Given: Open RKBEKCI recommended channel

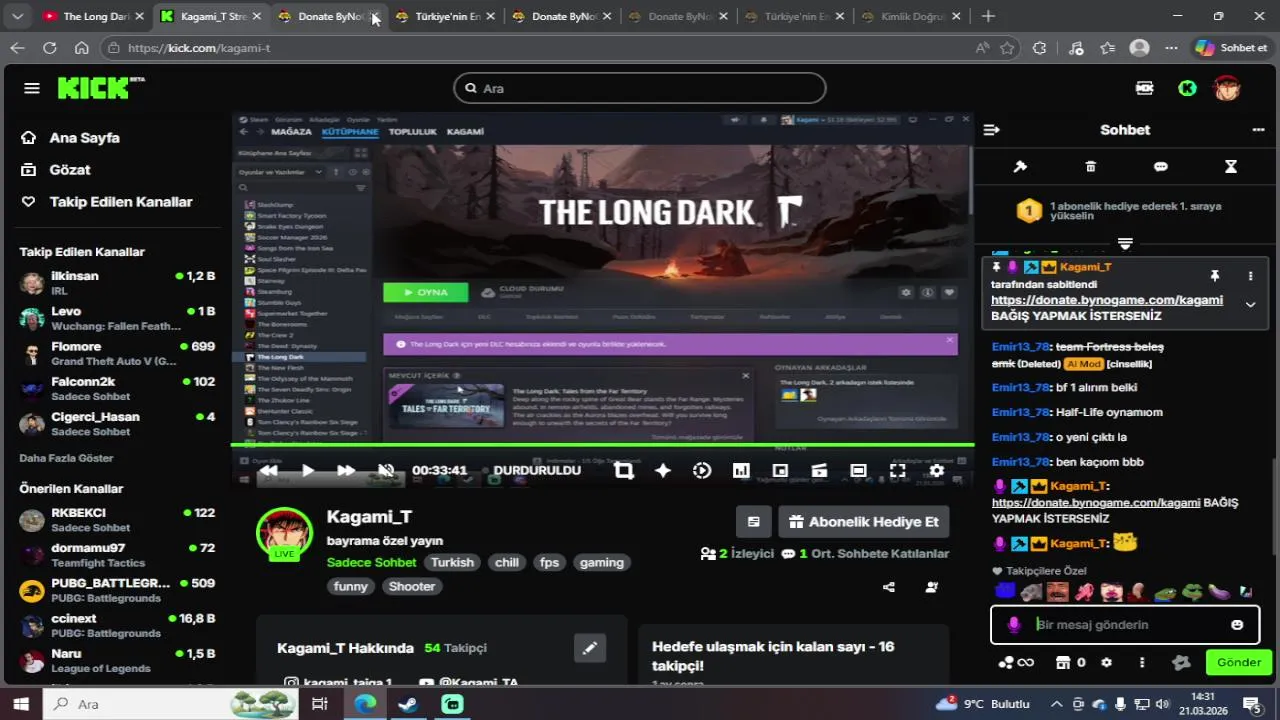Looking at the screenshot, I should point(118,519).
